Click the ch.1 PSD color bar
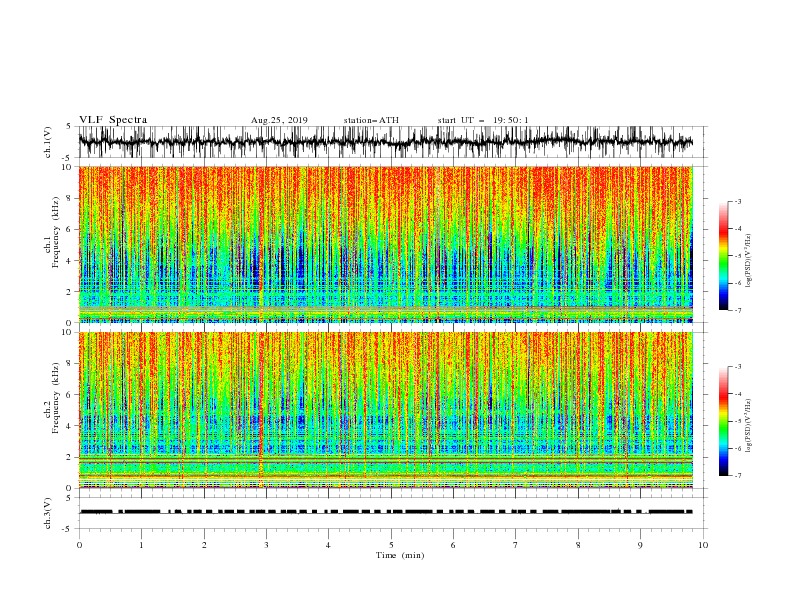Image resolution: width=792 pixels, height=612 pixels. click(724, 256)
